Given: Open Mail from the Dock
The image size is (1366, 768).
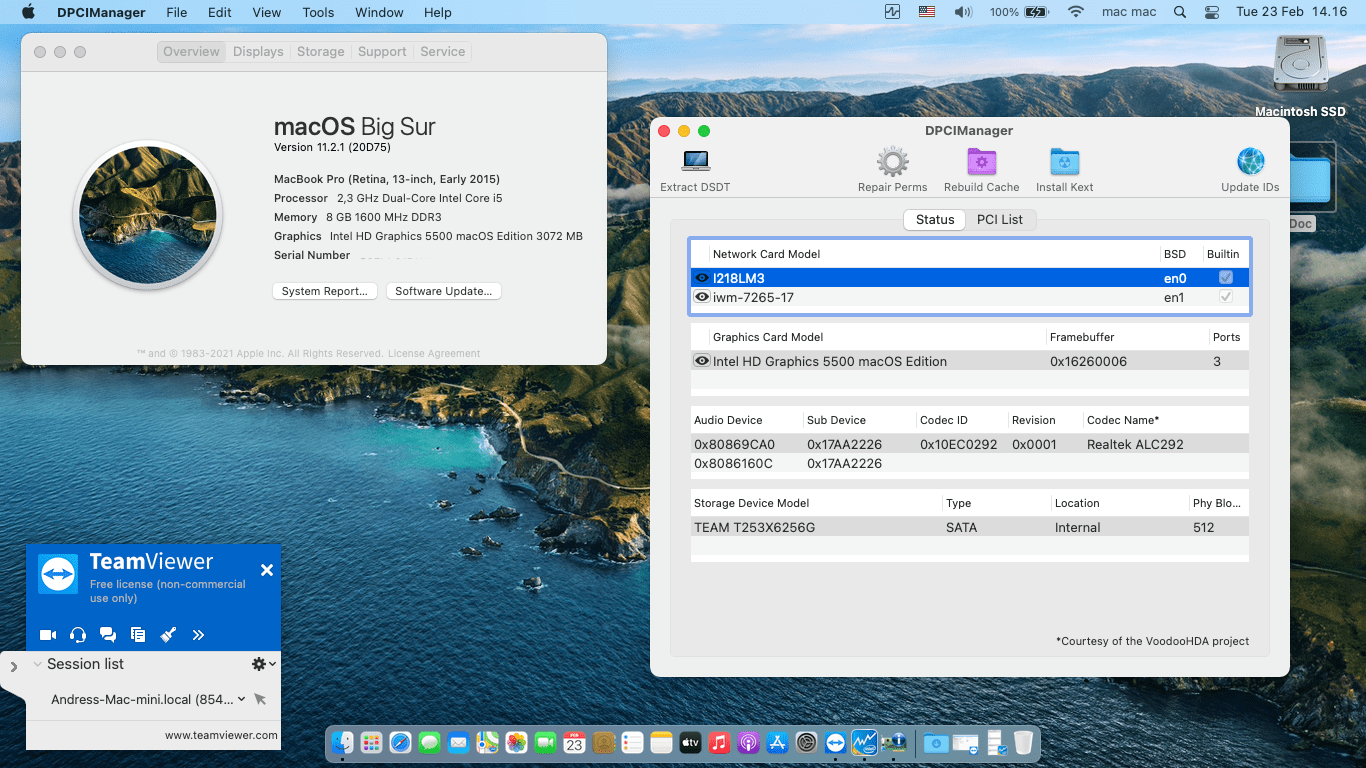Looking at the screenshot, I should click(459, 743).
